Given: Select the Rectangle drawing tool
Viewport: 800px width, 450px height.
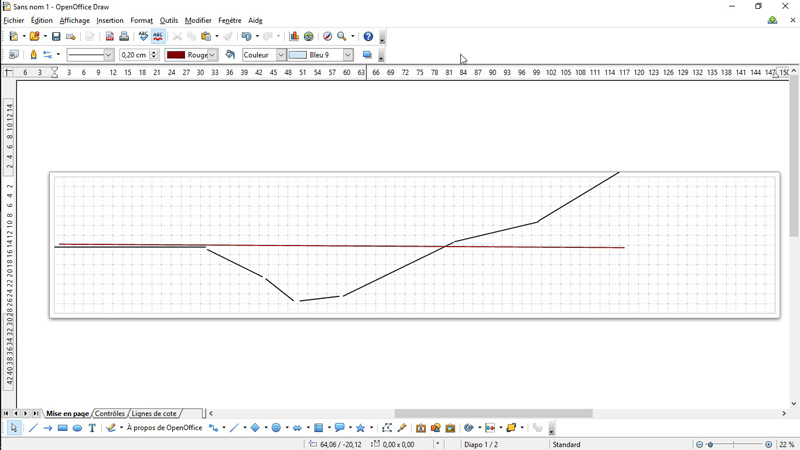Looking at the screenshot, I should pyautogui.click(x=62, y=428).
